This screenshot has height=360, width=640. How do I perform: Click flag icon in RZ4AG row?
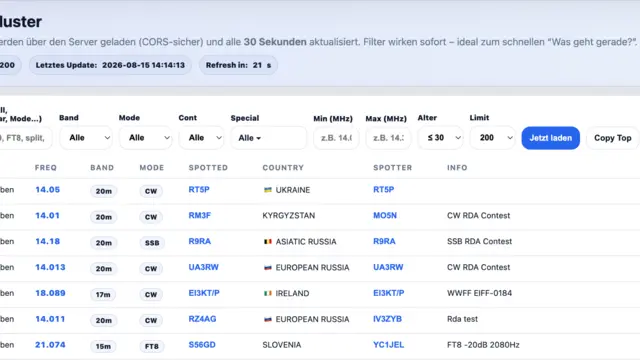[268, 319]
